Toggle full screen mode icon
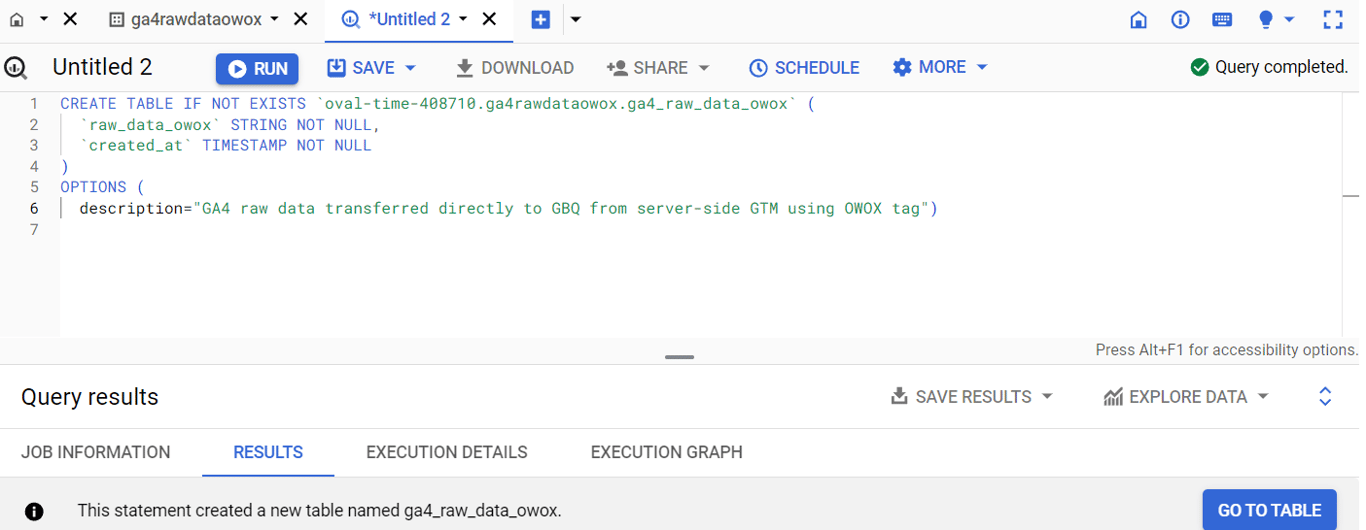Viewport: 1366px width, 530px height. (1332, 19)
